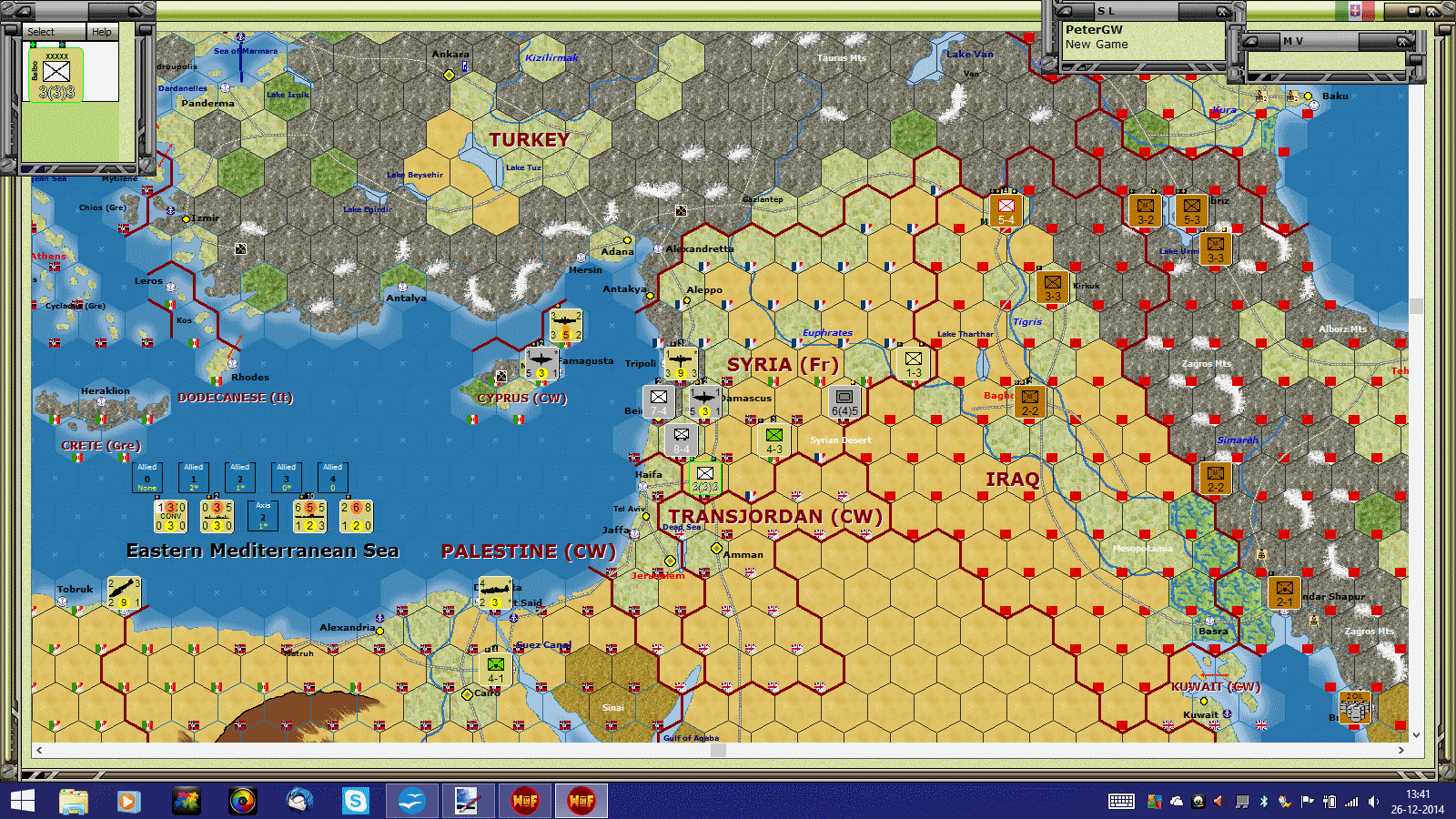Select the 6(4)5 armor HQ in Syria
Viewport: 1456px width, 819px height.
point(844,401)
